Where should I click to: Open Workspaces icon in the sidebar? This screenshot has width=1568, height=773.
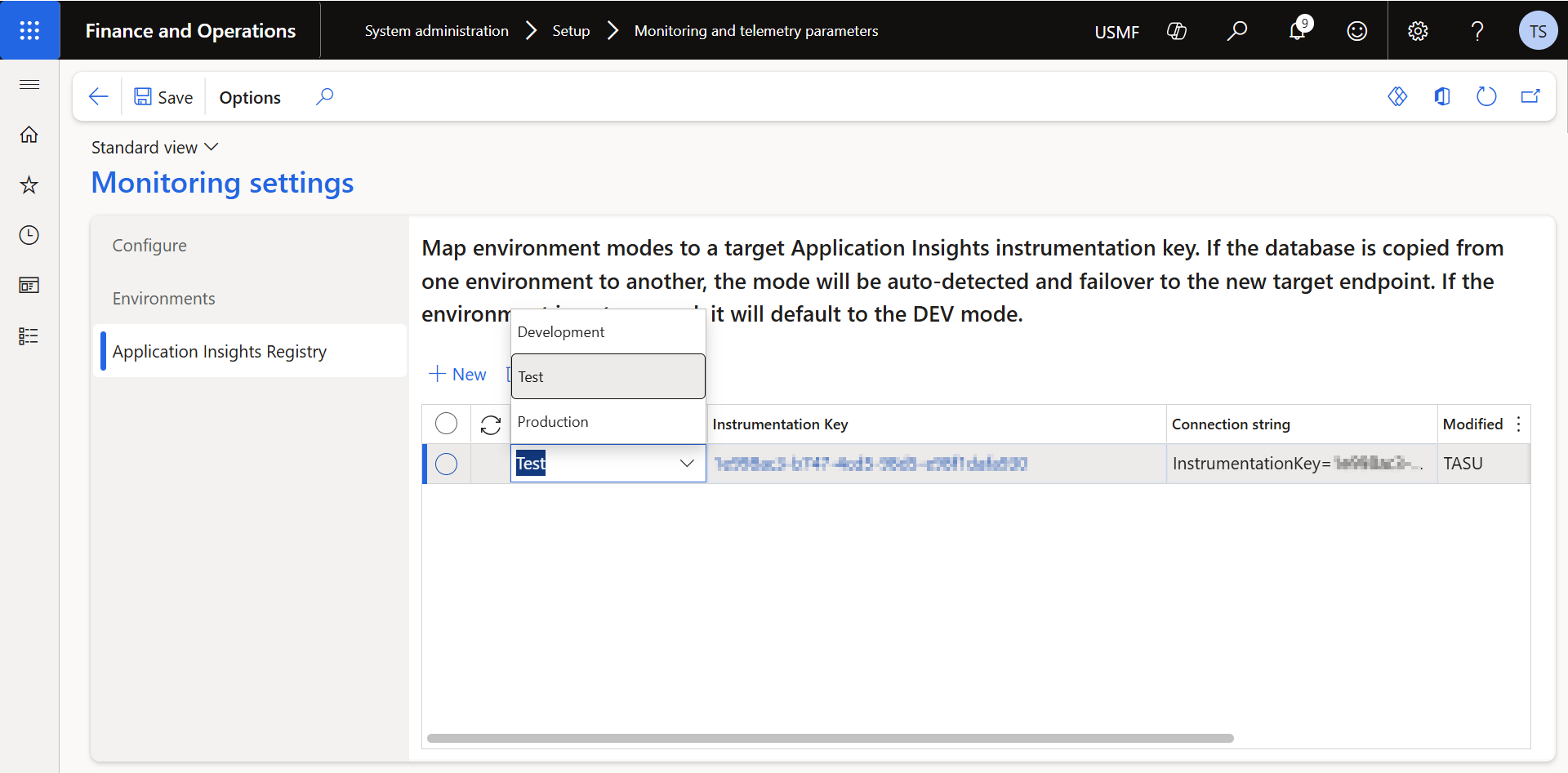pyautogui.click(x=29, y=286)
